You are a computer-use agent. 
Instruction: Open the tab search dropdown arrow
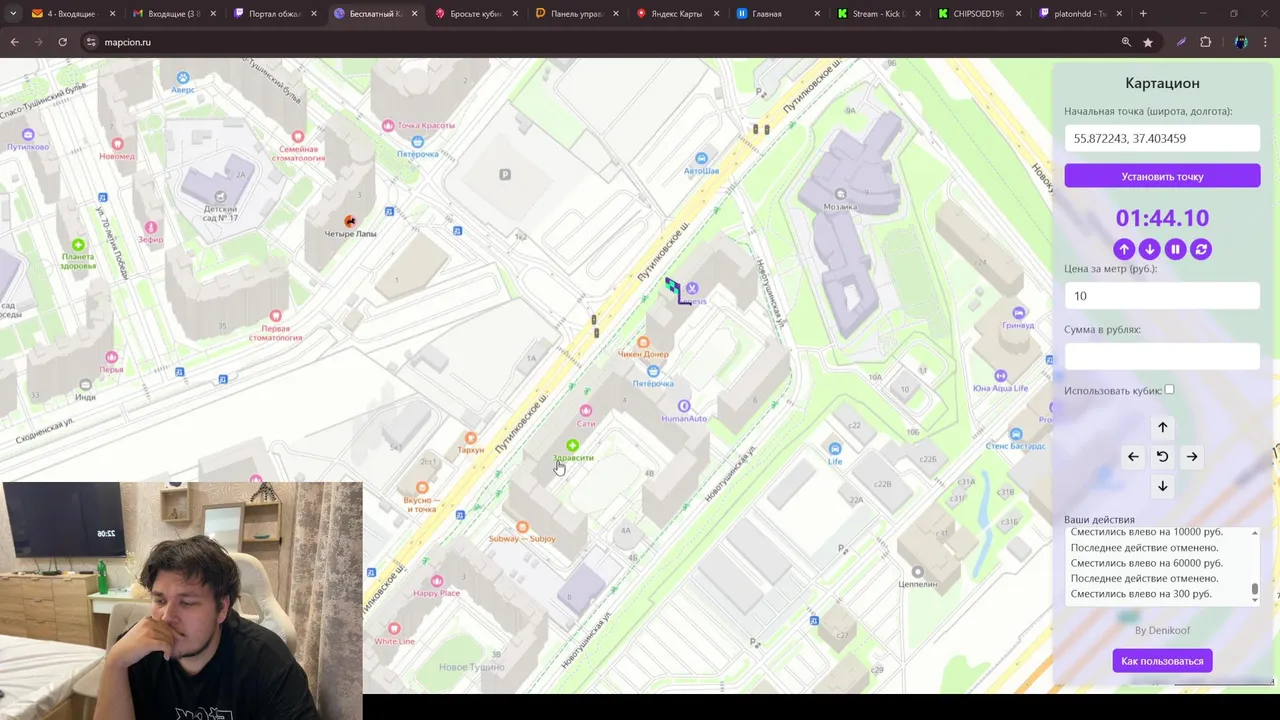[x=13, y=14]
